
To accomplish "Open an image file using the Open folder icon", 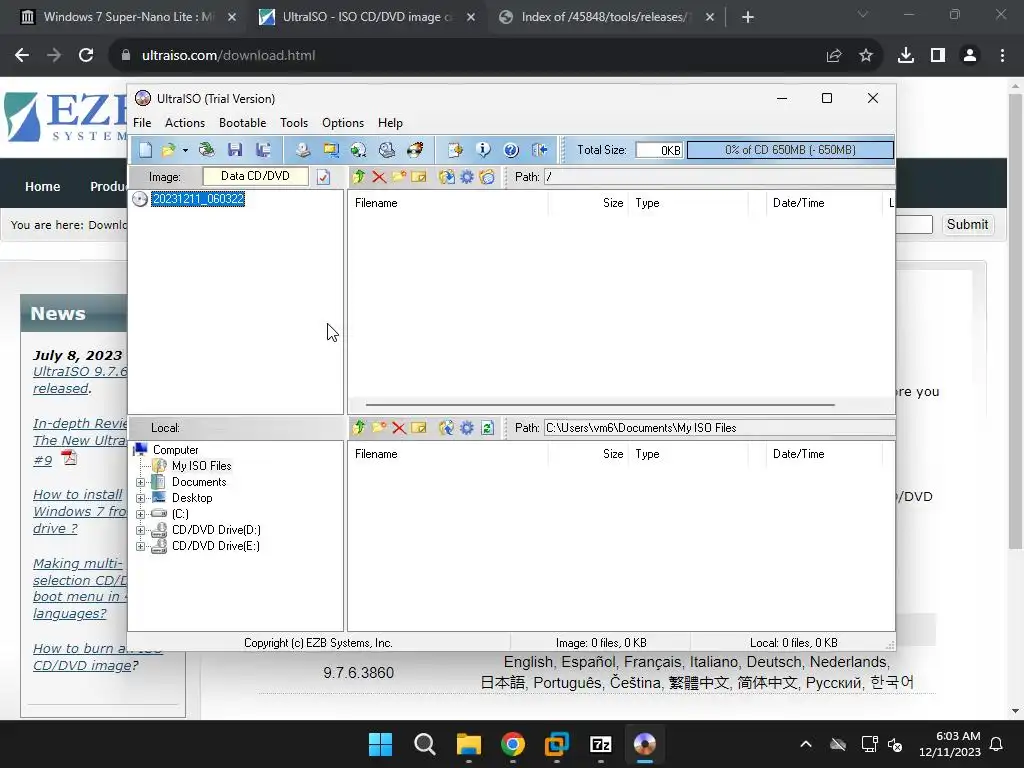I will click(x=168, y=150).
